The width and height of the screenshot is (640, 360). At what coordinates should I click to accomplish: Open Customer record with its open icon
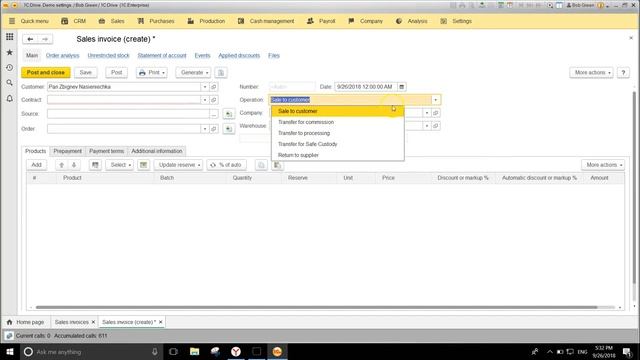(213, 87)
